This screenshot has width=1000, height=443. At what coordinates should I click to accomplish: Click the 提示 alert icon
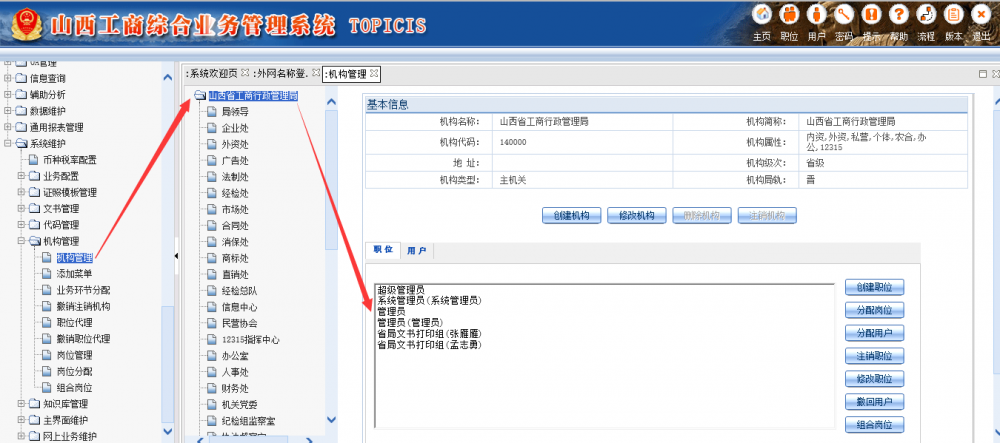(x=872, y=15)
